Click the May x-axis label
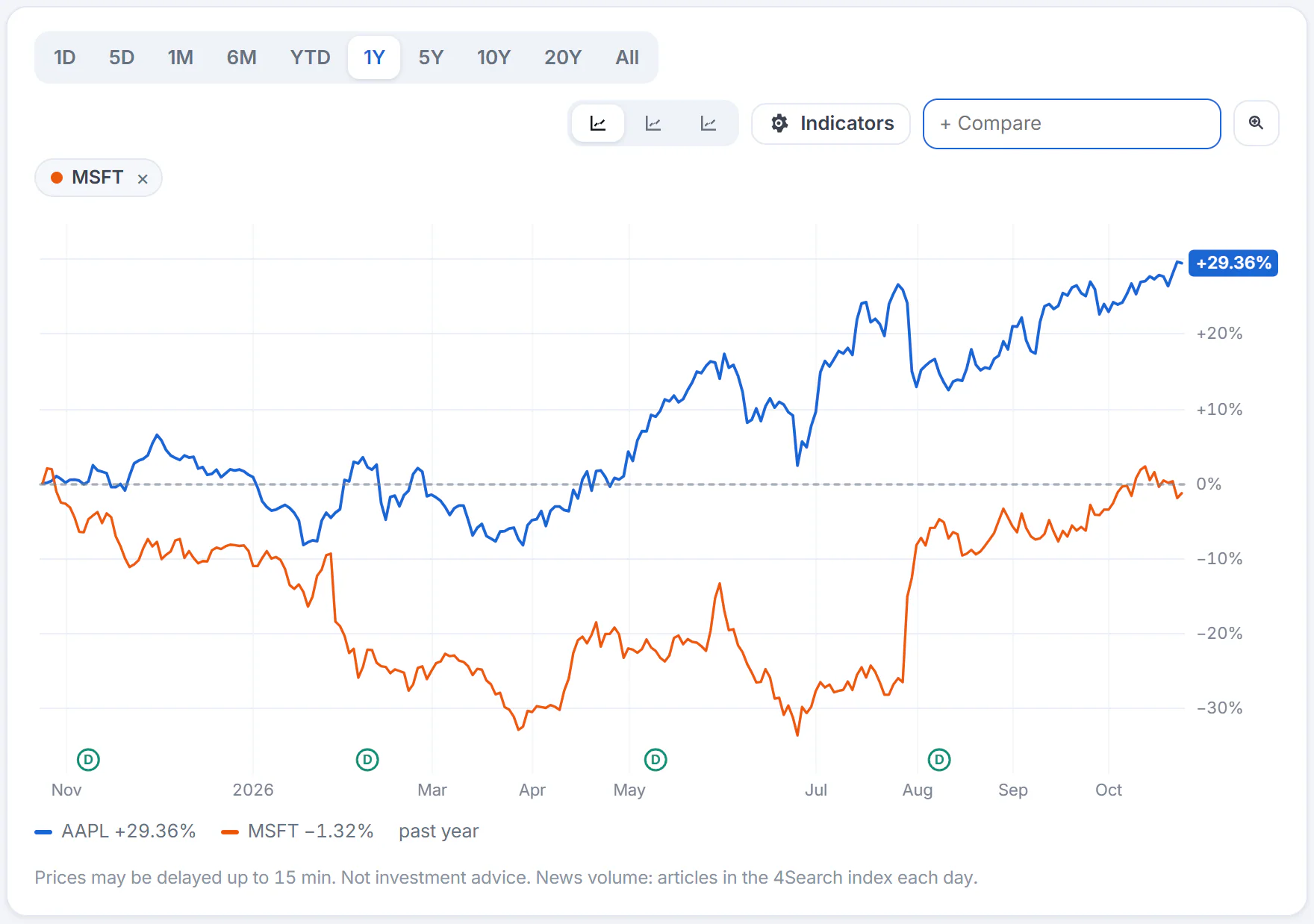The height and width of the screenshot is (924, 1314). point(629,790)
